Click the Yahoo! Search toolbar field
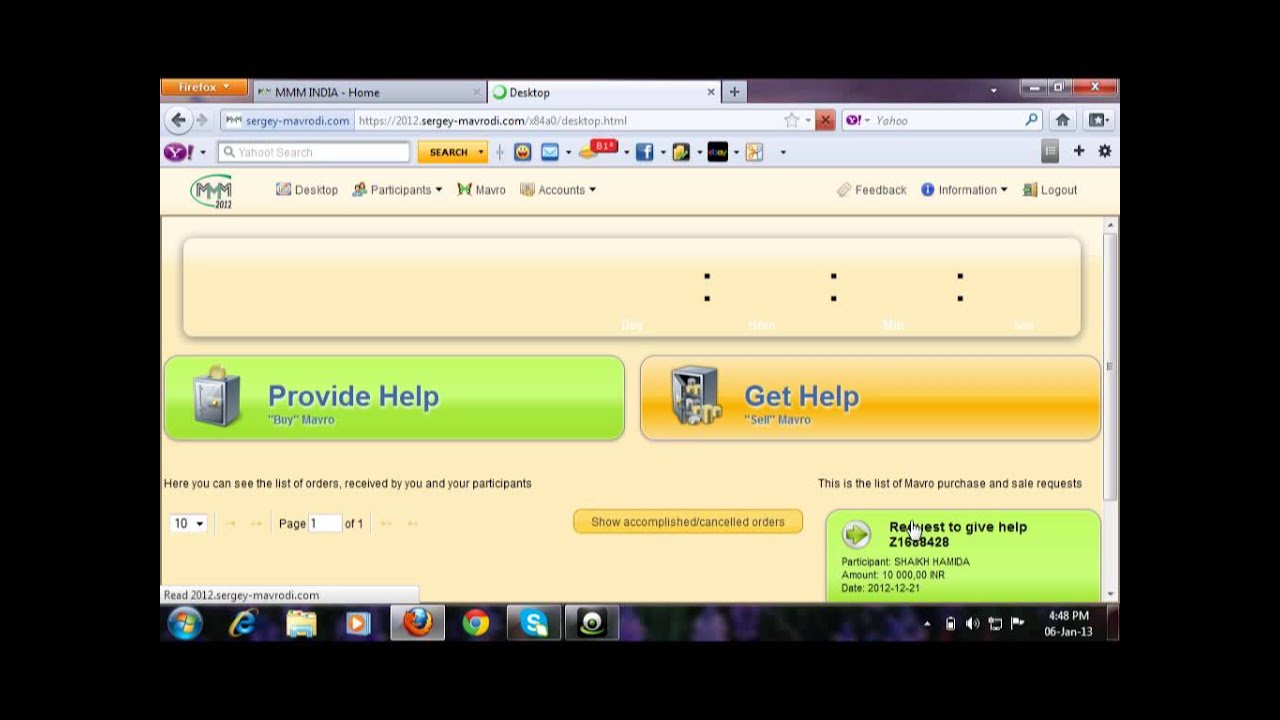1280x720 pixels. (314, 152)
